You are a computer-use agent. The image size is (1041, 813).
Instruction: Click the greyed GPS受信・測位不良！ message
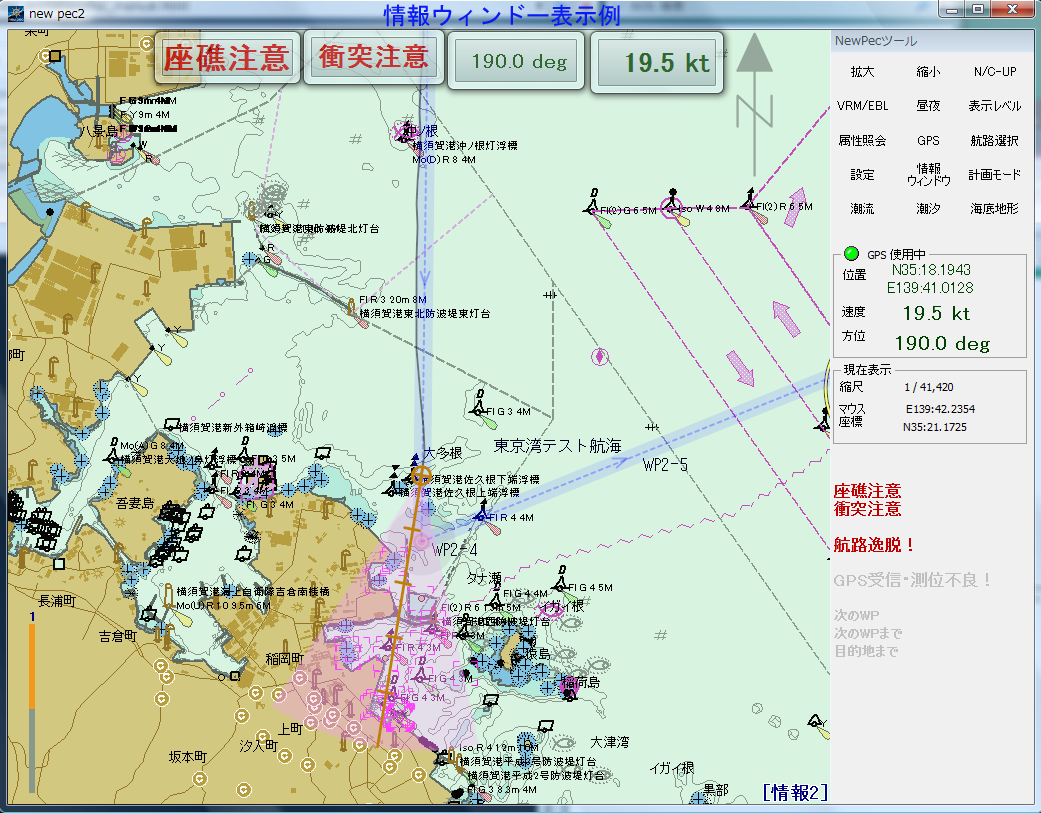click(x=913, y=580)
